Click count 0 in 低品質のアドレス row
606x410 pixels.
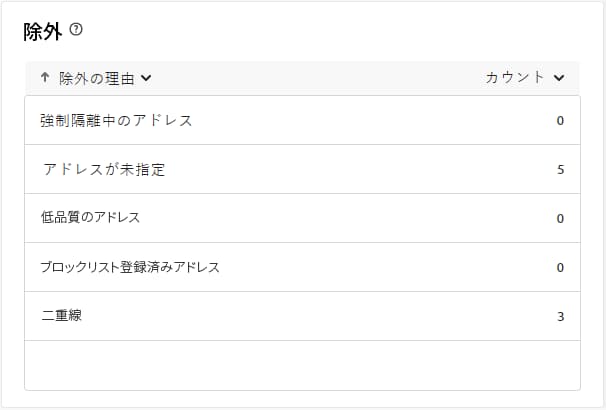[560, 219]
